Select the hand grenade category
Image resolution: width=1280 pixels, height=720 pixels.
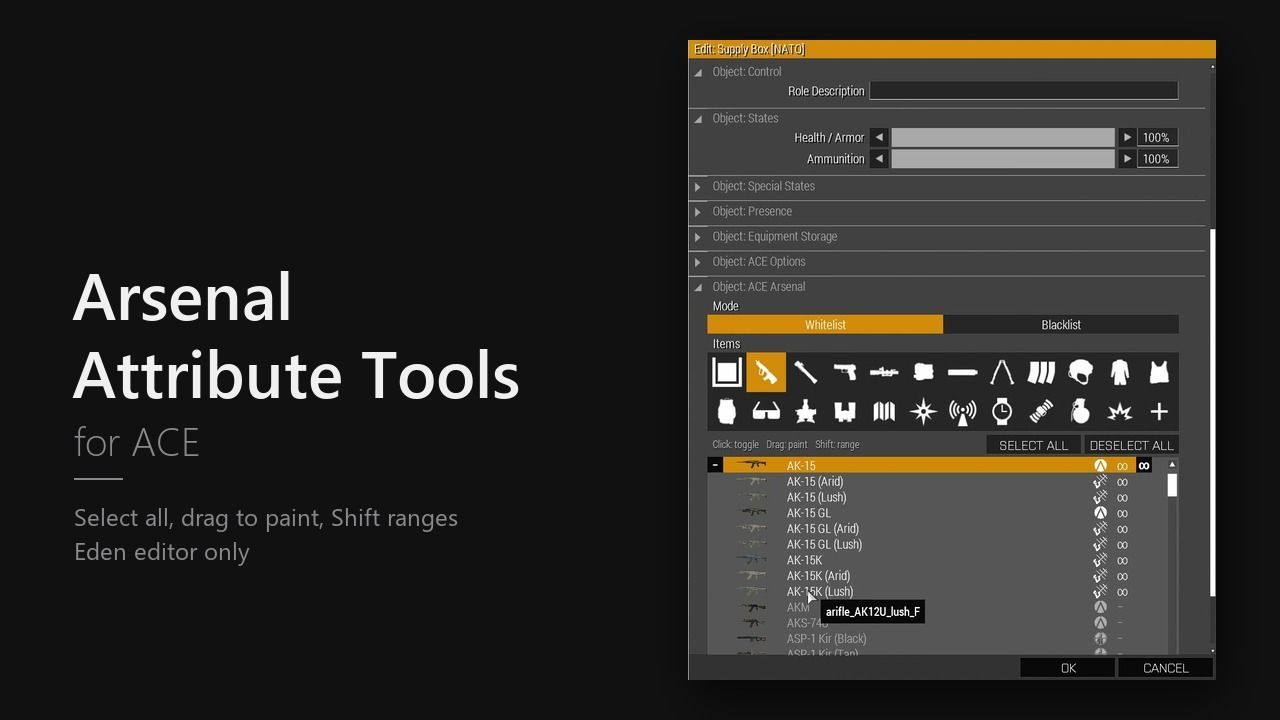pos(1080,411)
